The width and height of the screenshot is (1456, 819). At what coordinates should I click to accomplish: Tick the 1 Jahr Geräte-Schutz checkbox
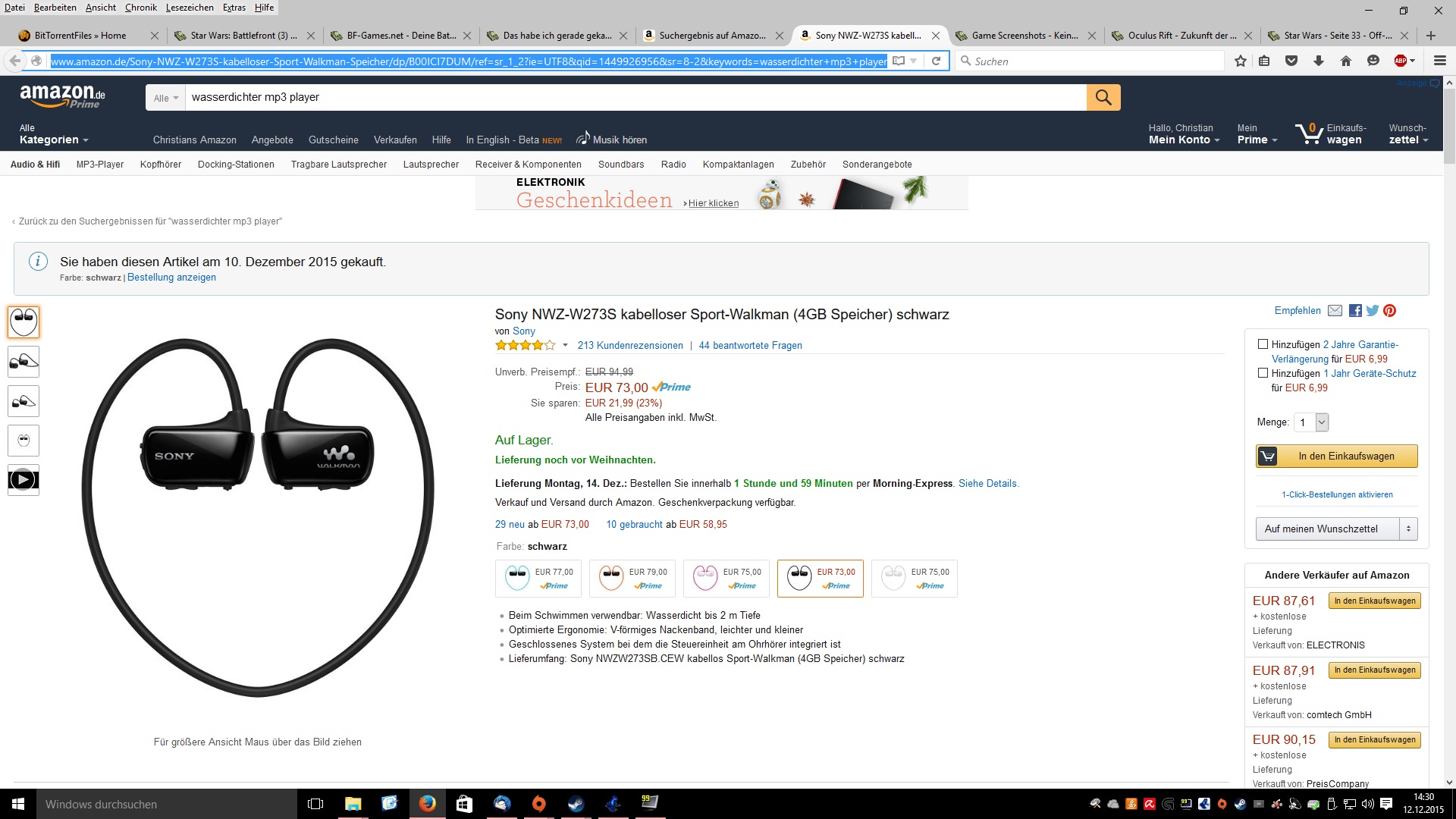pyautogui.click(x=1263, y=373)
